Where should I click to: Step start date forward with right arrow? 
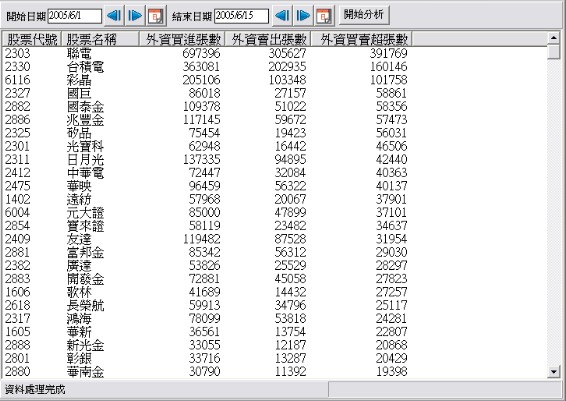[135, 16]
